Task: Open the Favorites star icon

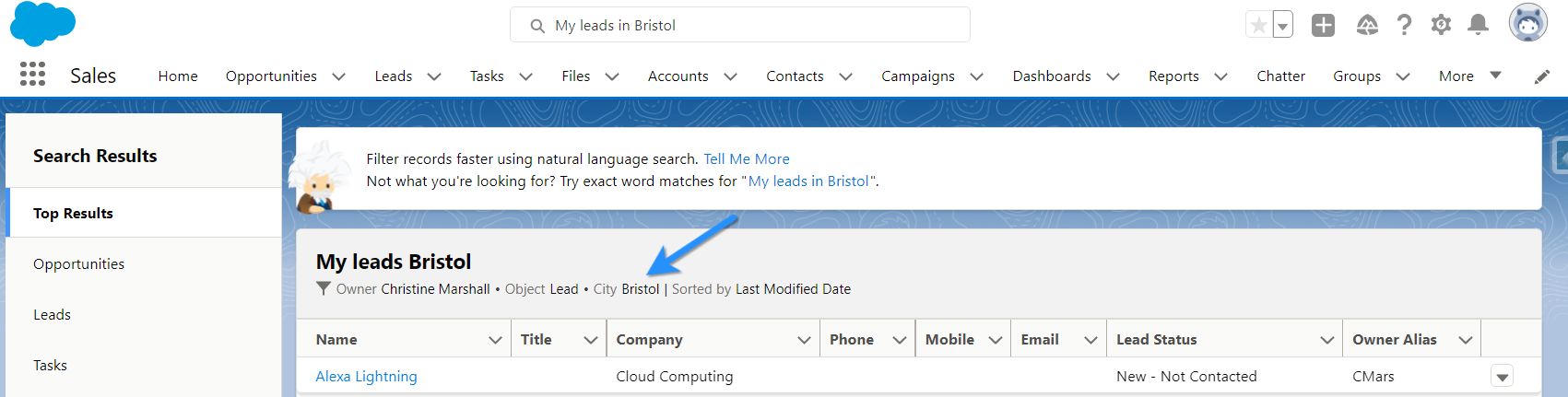Action: [x=1258, y=25]
